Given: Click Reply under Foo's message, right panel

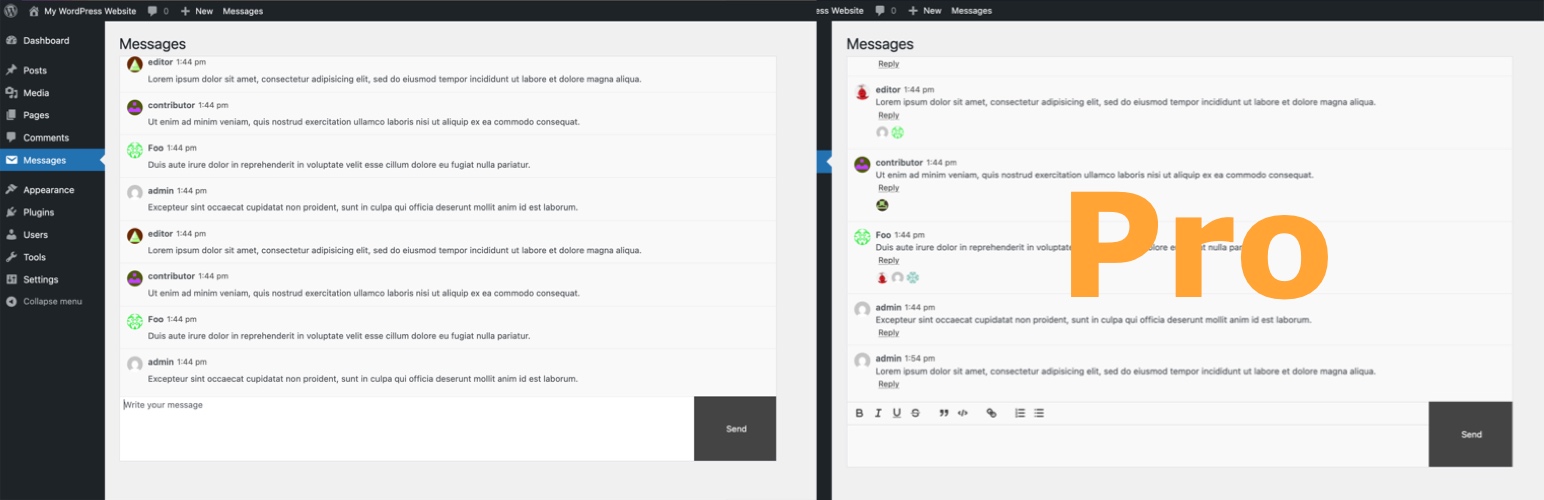Looking at the screenshot, I should point(888,260).
